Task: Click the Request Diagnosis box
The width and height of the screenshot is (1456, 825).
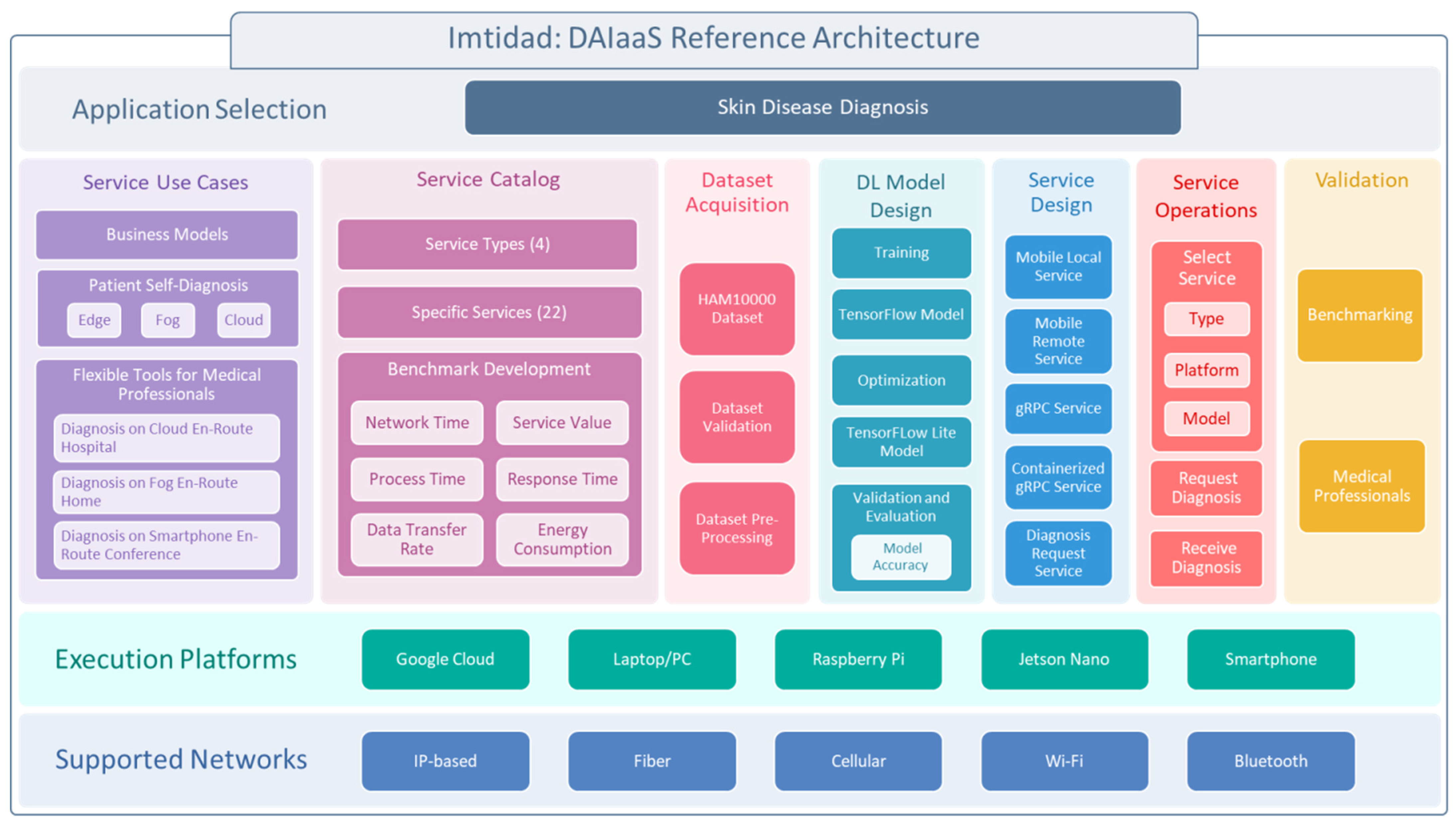Action: pyautogui.click(x=1206, y=488)
